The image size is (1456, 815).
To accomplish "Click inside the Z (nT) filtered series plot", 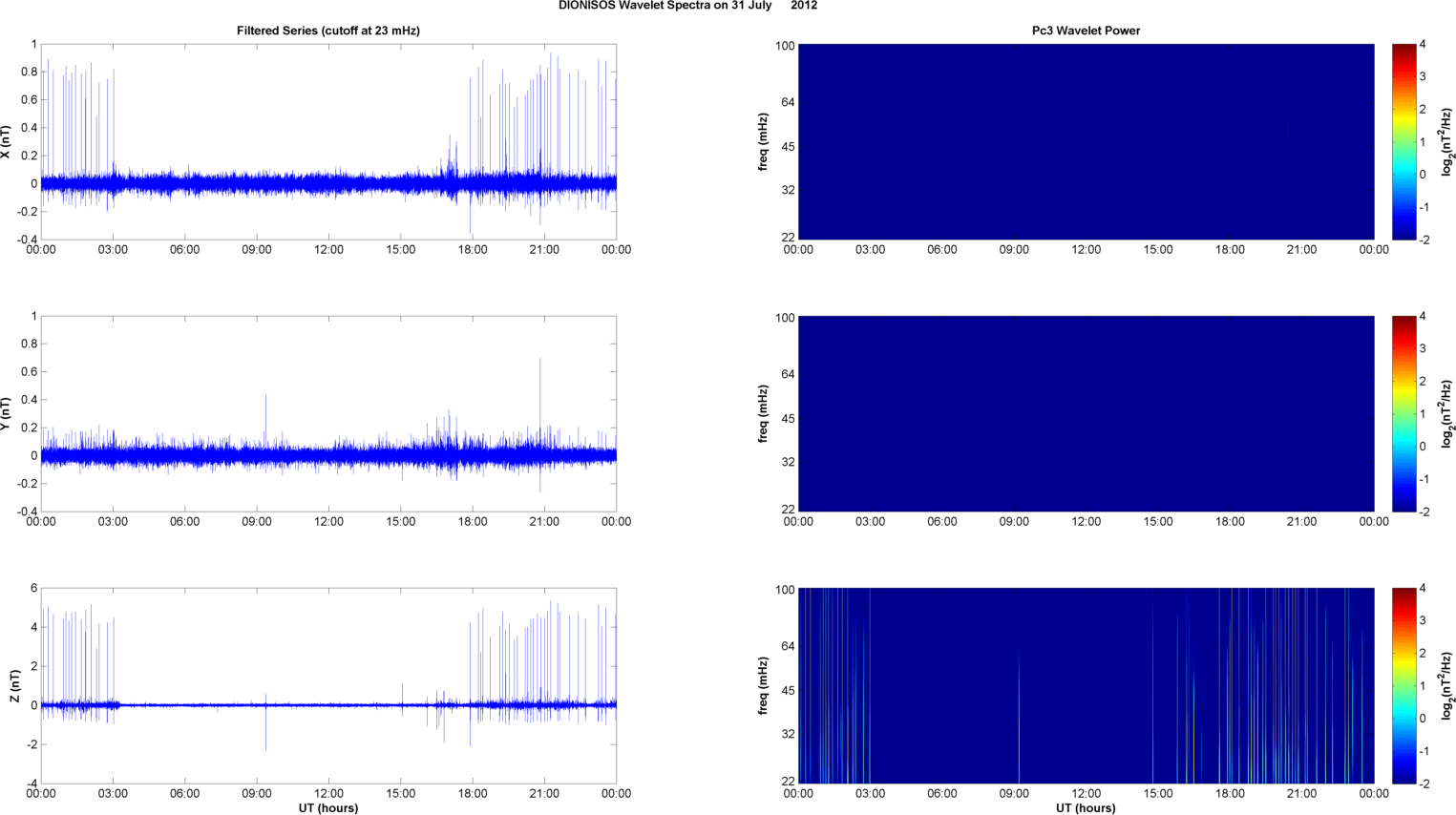I will [328, 686].
